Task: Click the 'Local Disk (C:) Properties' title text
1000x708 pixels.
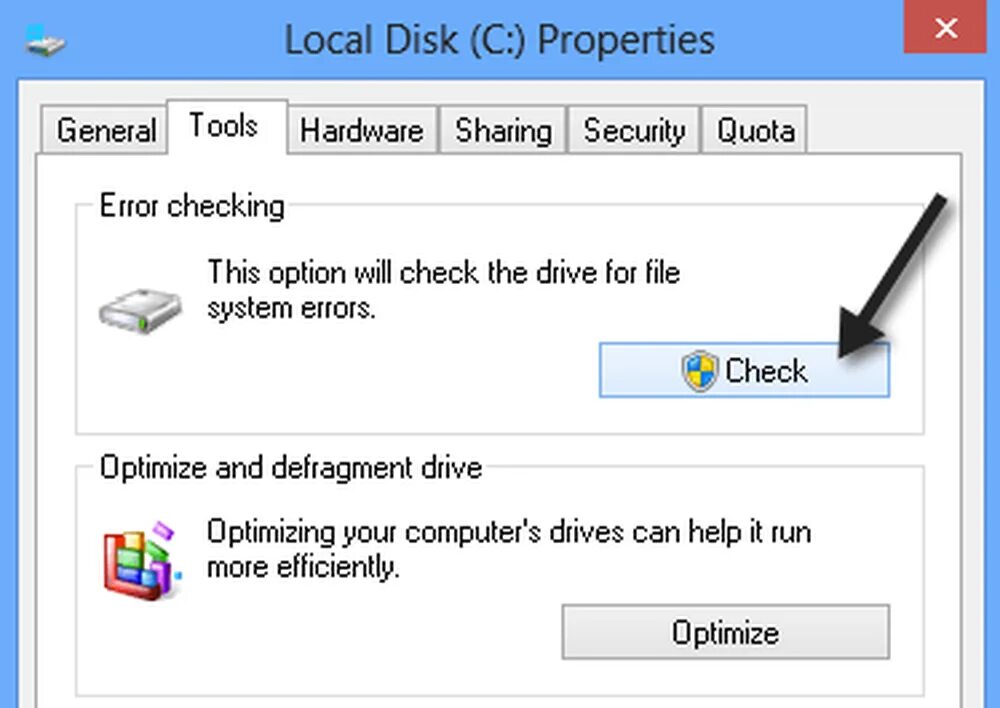Action: click(x=499, y=40)
